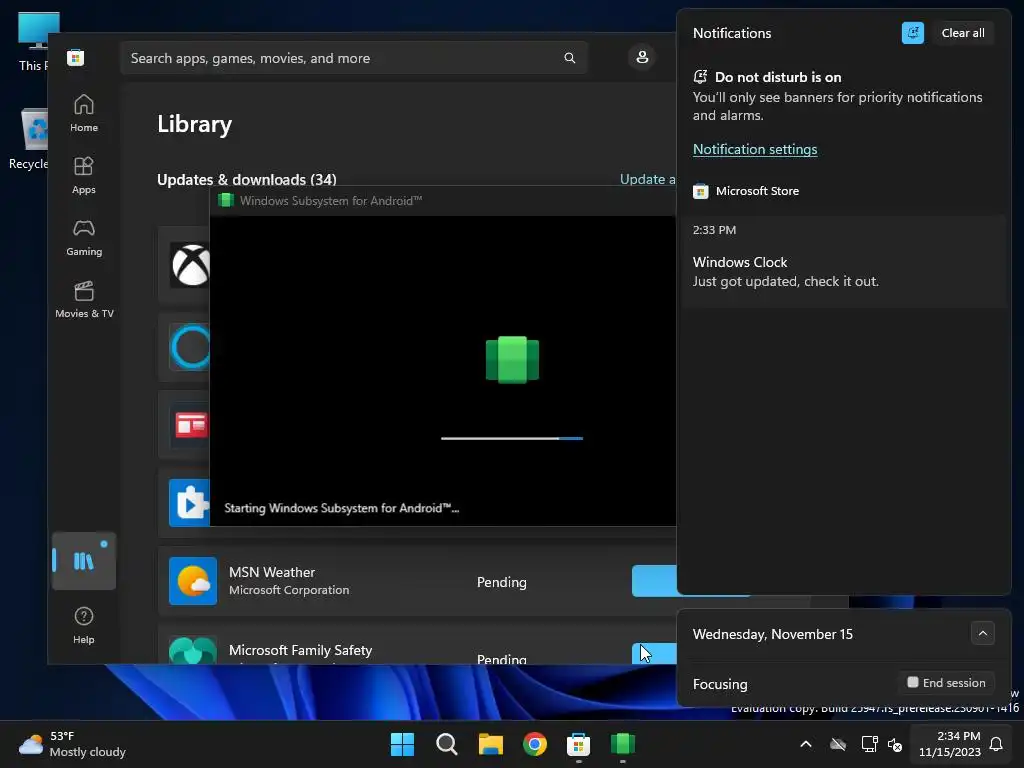
Task: Click the Search apps, games, movies field
Action: (x=353, y=58)
